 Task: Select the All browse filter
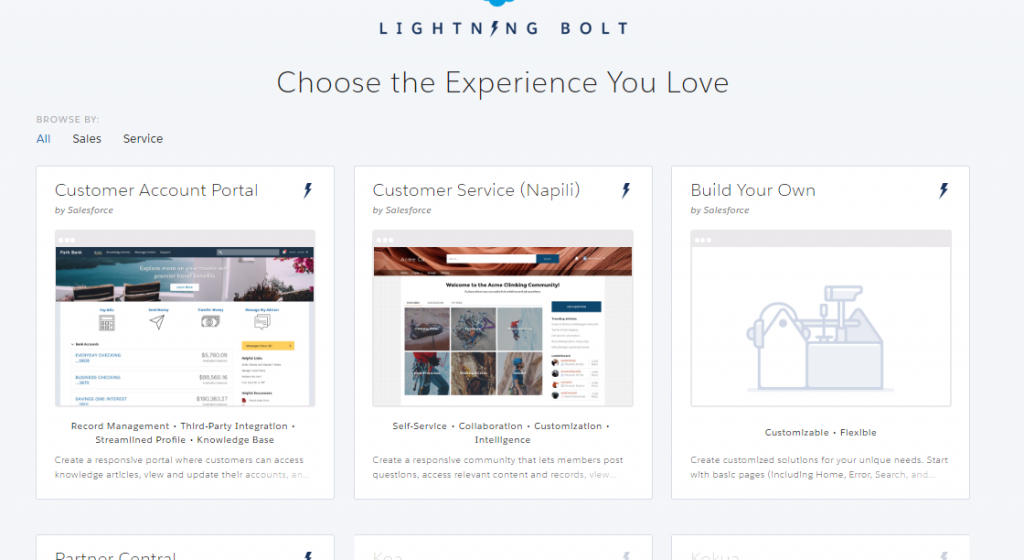point(43,139)
